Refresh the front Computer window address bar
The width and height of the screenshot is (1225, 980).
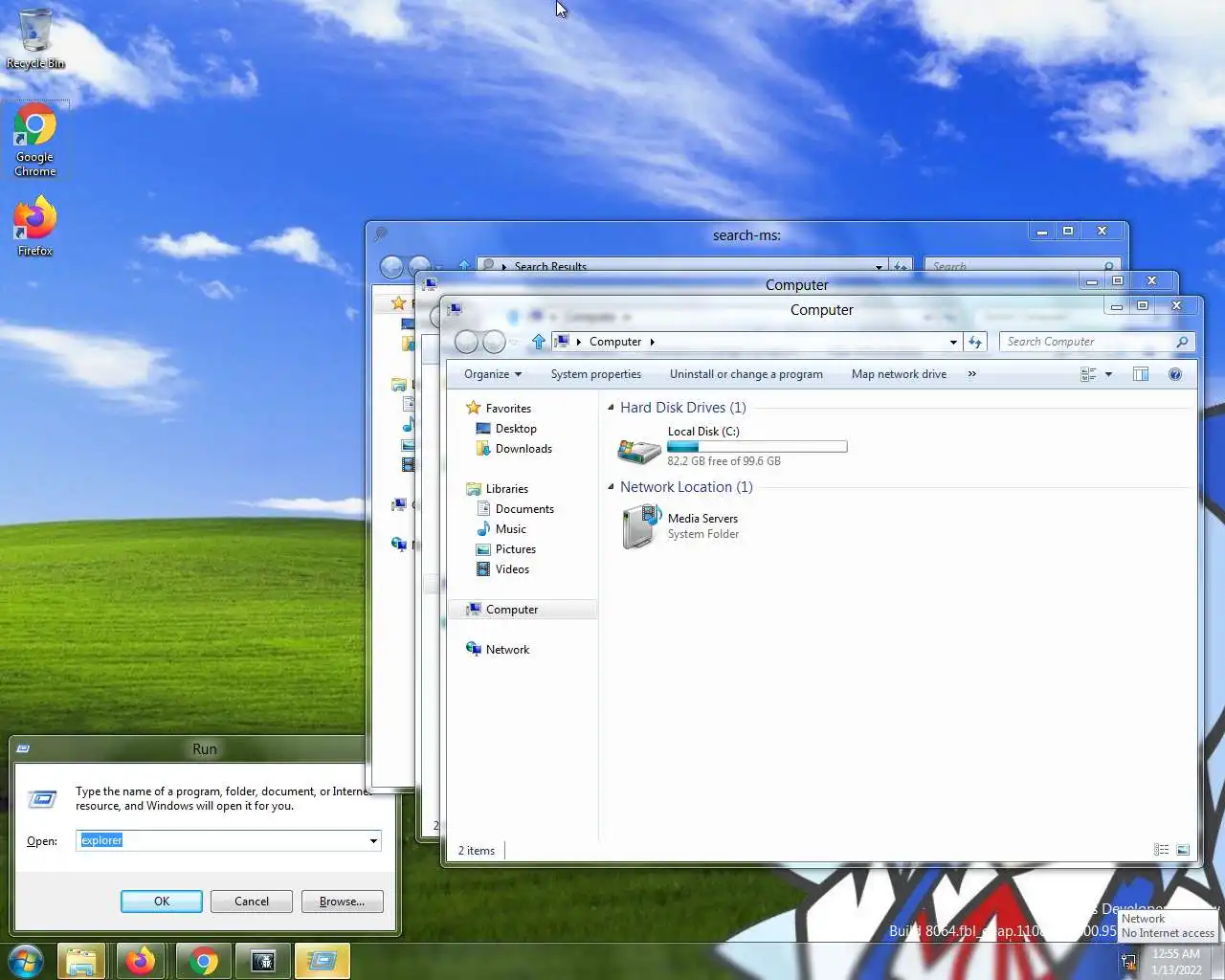[975, 342]
